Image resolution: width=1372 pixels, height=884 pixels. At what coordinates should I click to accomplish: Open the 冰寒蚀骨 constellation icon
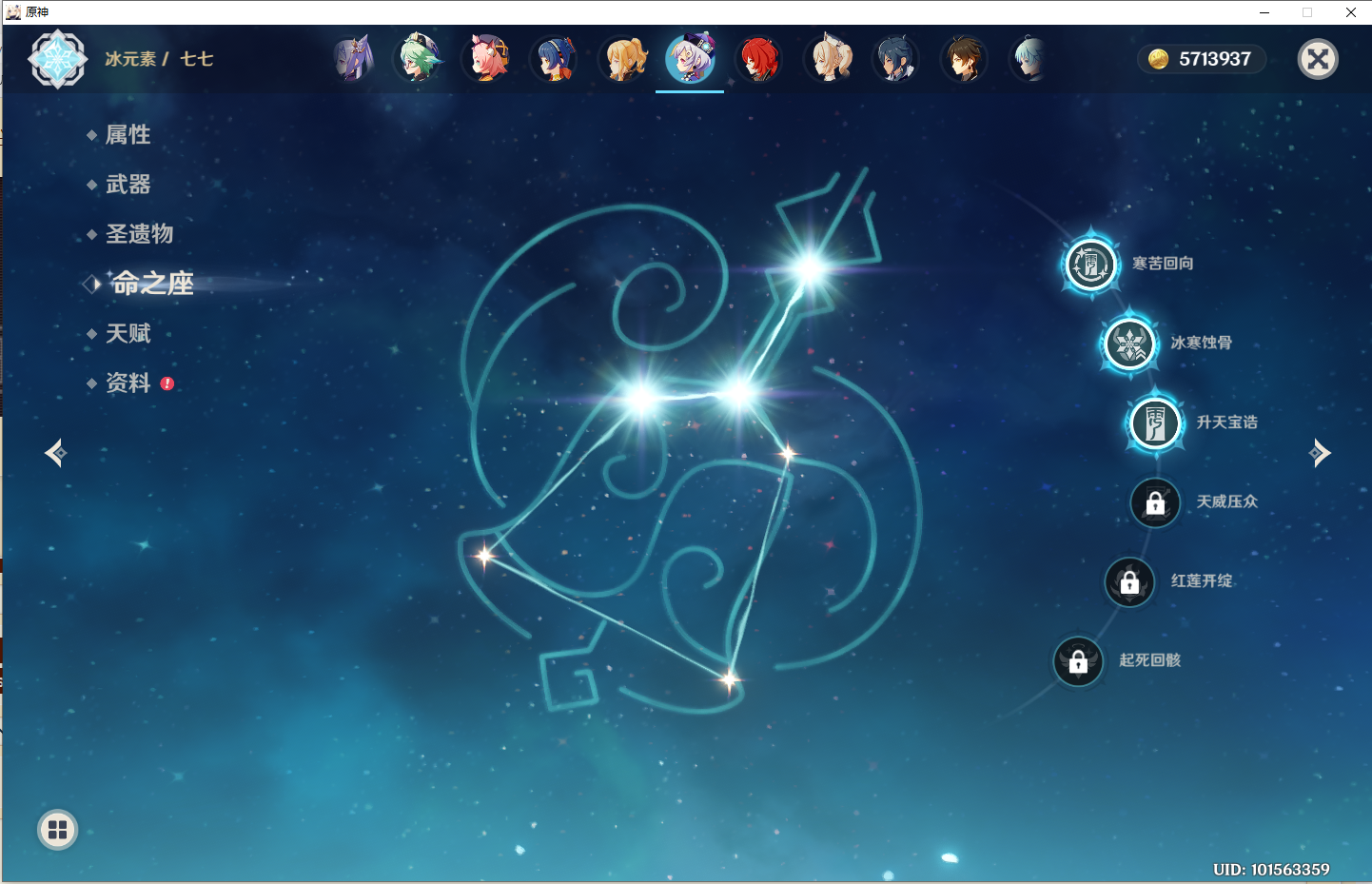tap(1129, 344)
